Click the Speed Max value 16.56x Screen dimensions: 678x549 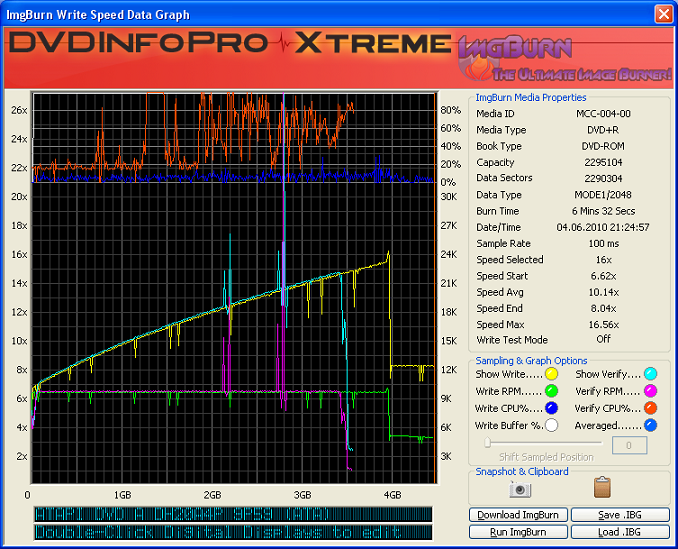[604, 325]
